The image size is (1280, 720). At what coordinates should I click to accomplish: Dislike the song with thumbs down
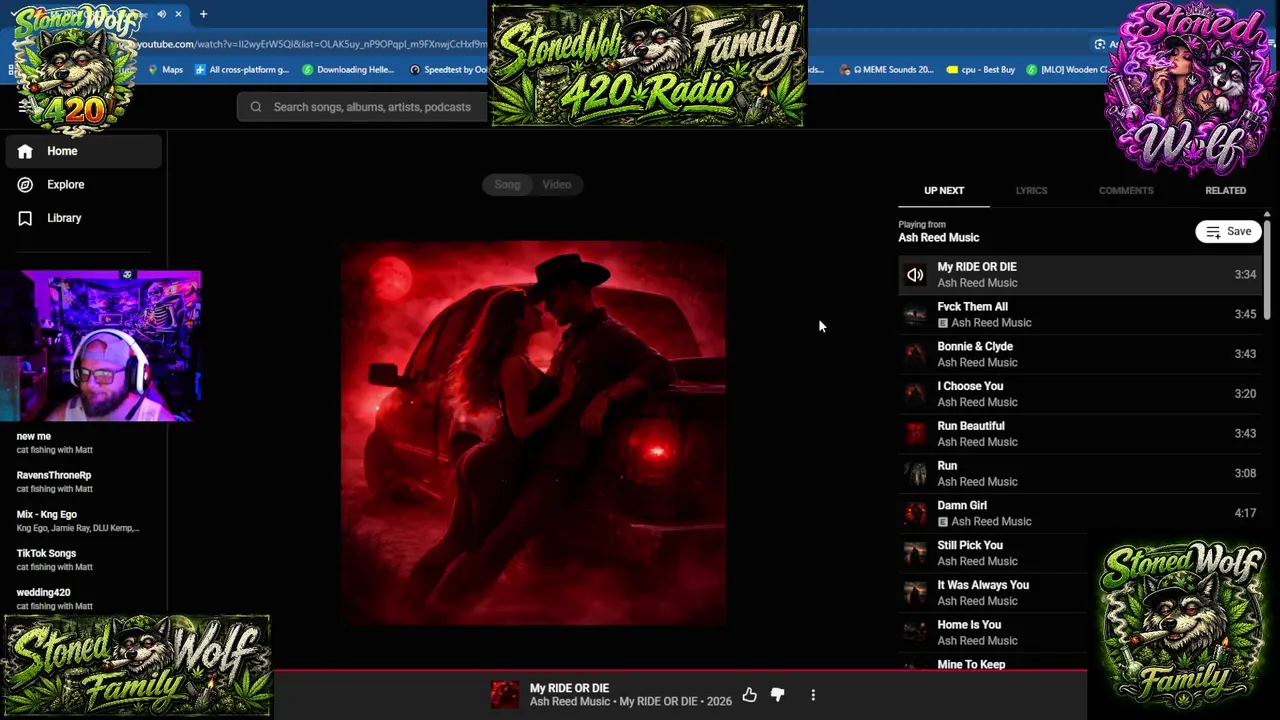click(778, 695)
